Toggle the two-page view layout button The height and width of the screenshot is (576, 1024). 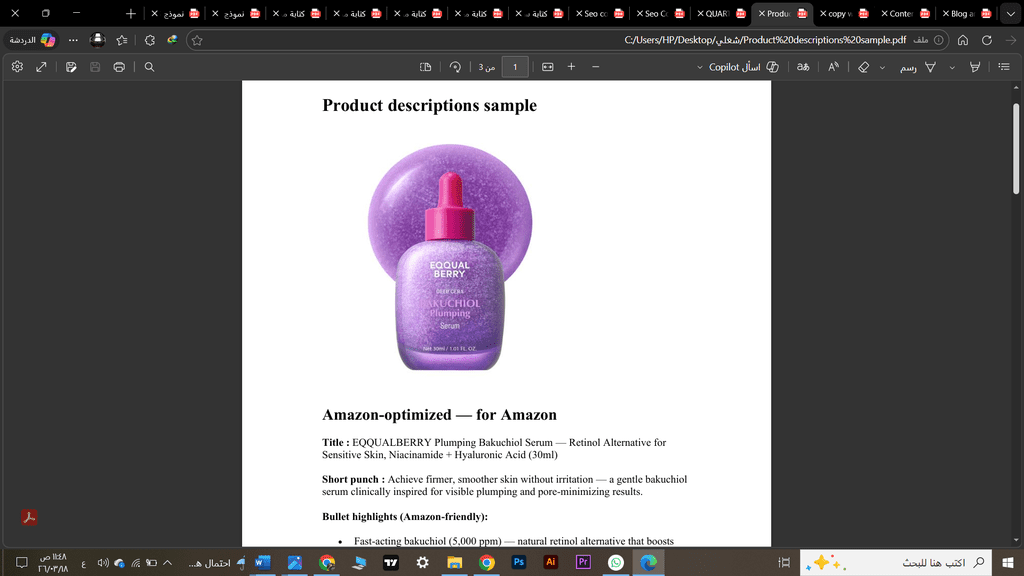click(x=425, y=67)
